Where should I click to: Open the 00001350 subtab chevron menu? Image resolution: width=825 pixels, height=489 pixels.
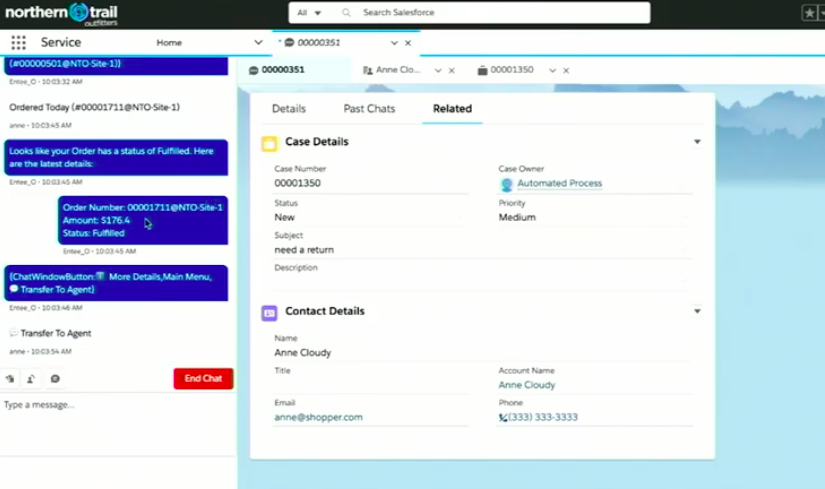552,71
